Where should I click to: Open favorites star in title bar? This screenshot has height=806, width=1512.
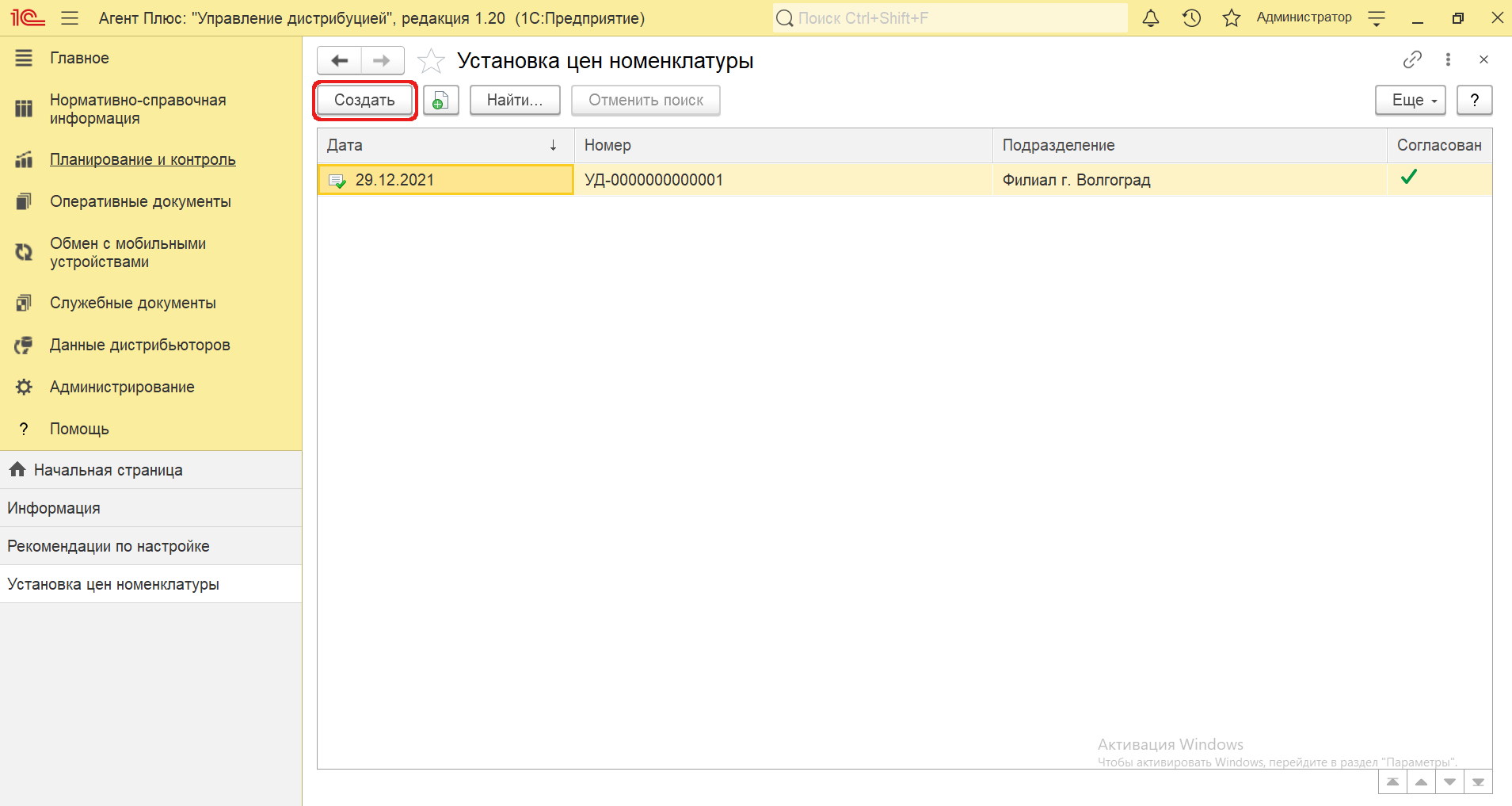click(1231, 18)
